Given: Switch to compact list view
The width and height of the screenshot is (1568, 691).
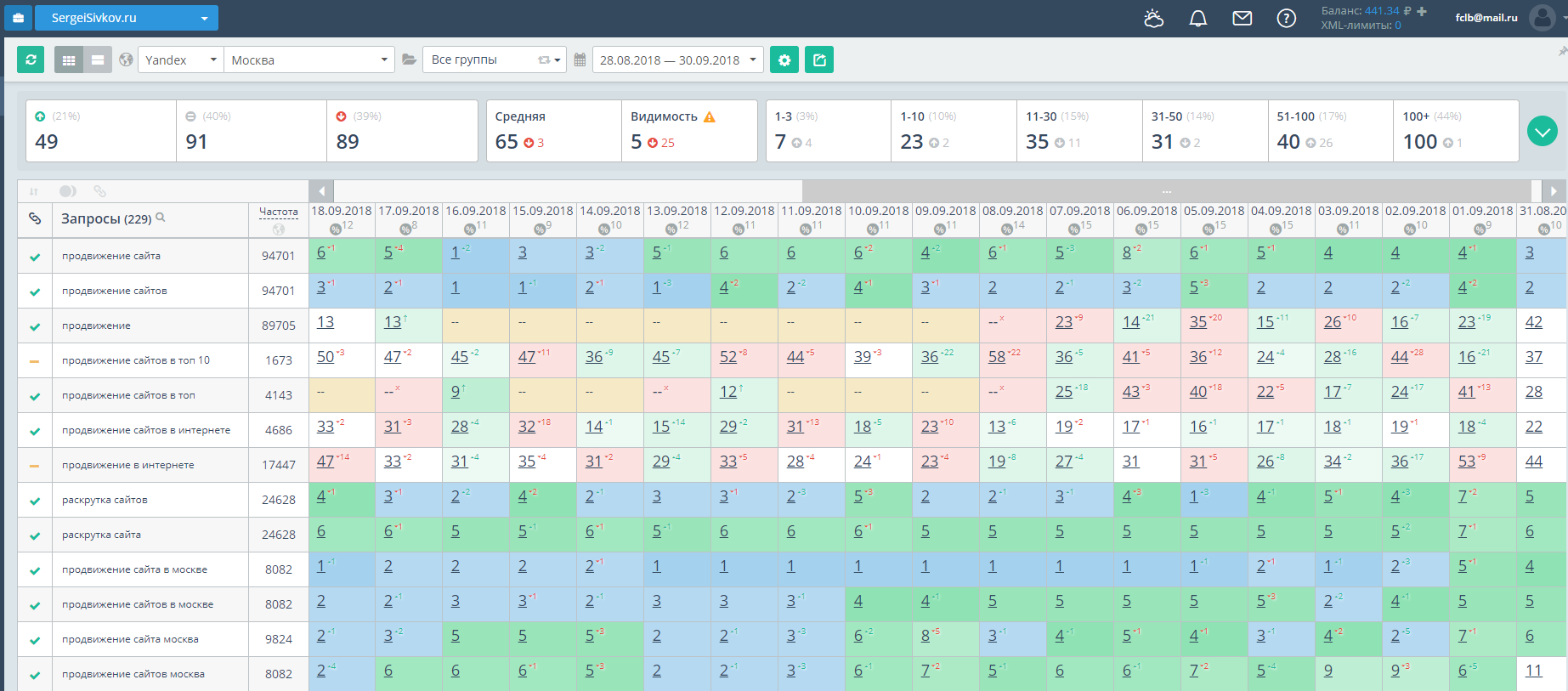Looking at the screenshot, I should (x=98, y=59).
